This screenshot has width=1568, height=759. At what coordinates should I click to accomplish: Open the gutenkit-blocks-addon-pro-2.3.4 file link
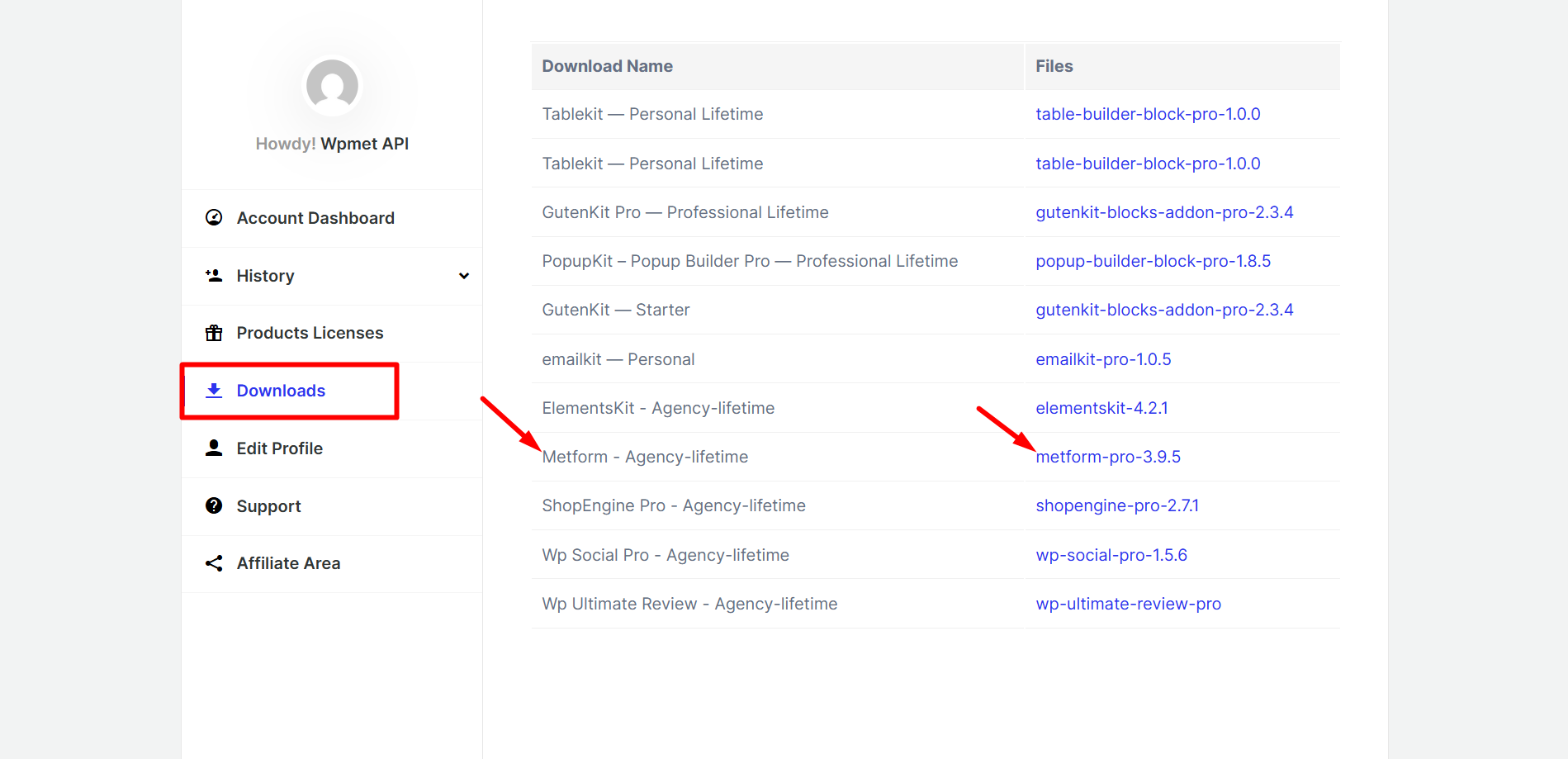(x=1165, y=211)
